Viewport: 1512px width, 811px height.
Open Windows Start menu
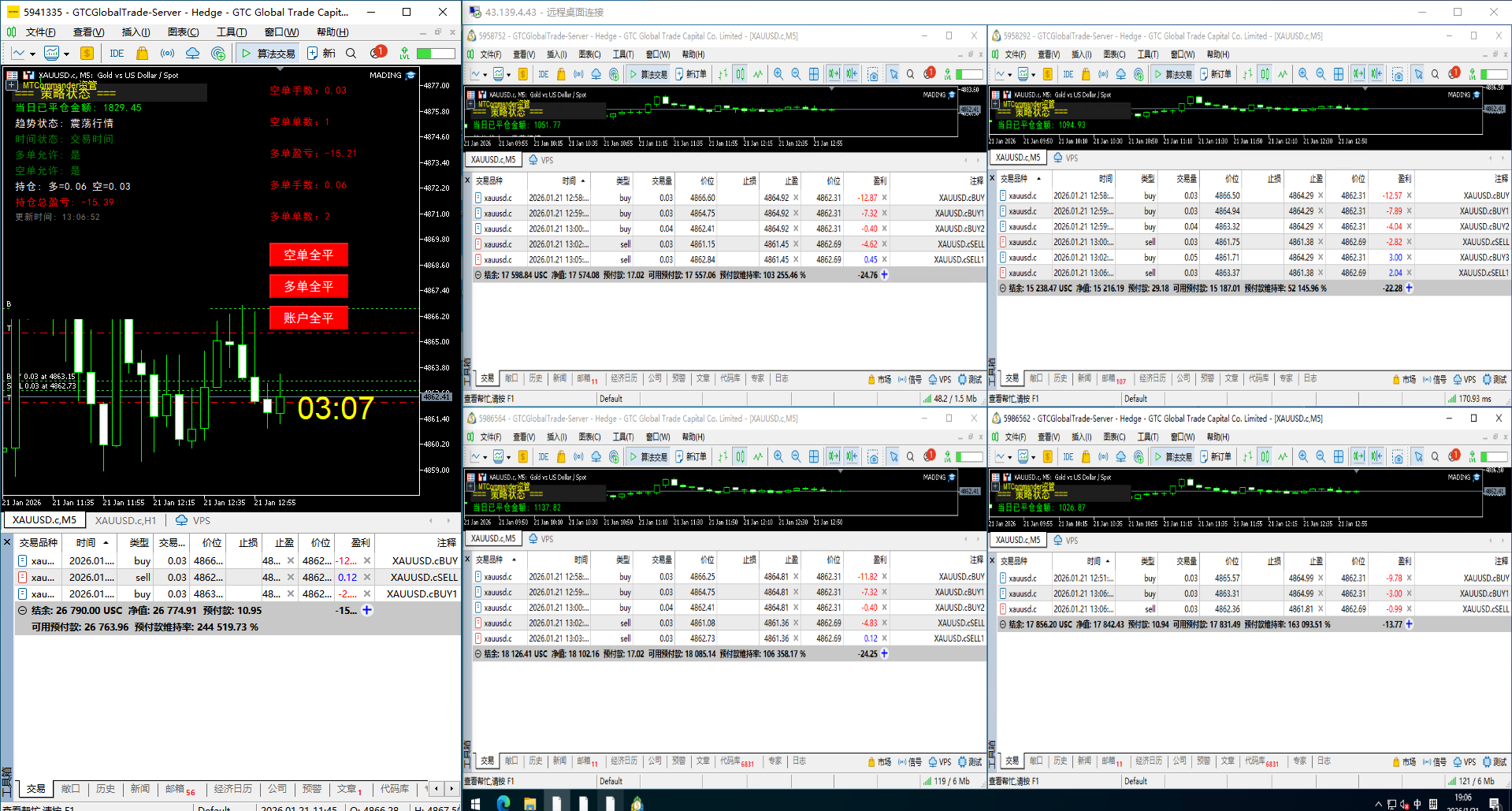[x=476, y=803]
